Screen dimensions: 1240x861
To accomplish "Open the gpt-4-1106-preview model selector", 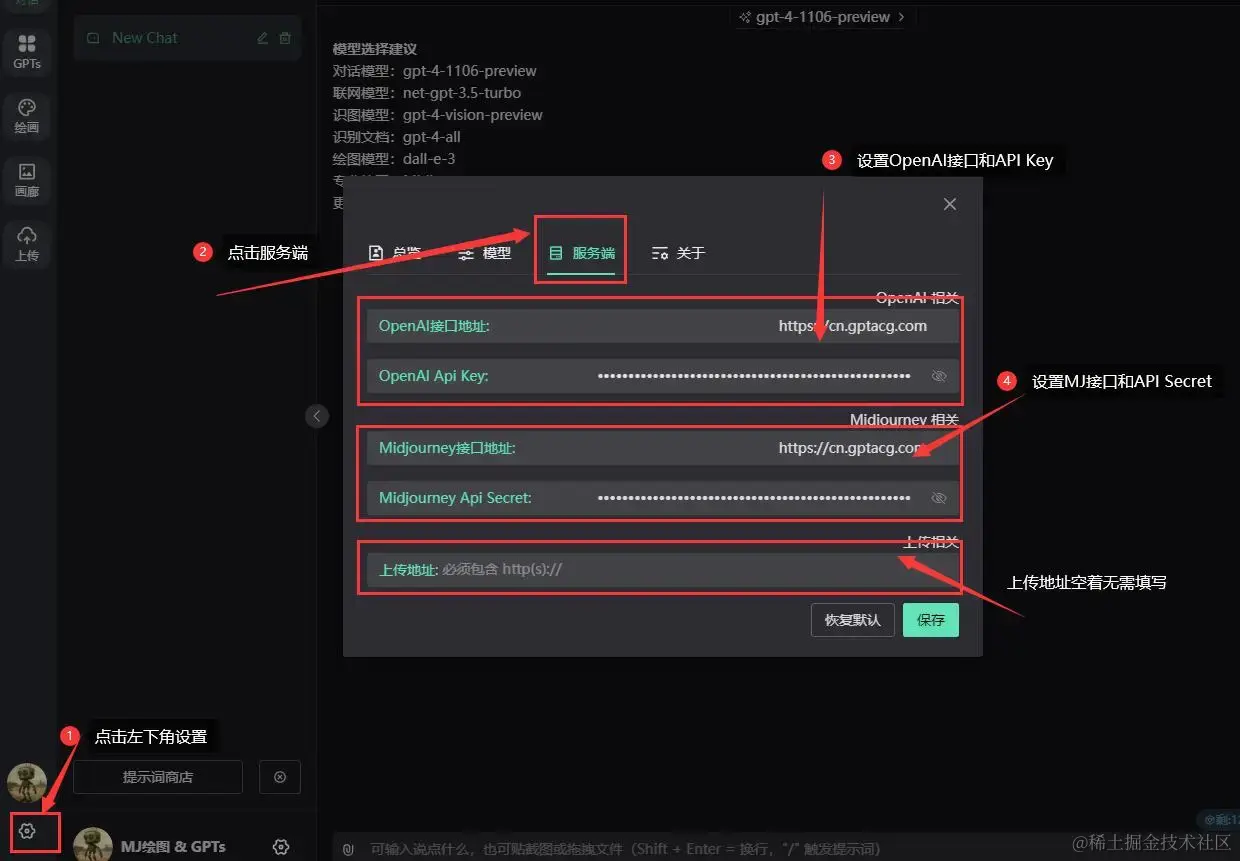I will coord(821,17).
